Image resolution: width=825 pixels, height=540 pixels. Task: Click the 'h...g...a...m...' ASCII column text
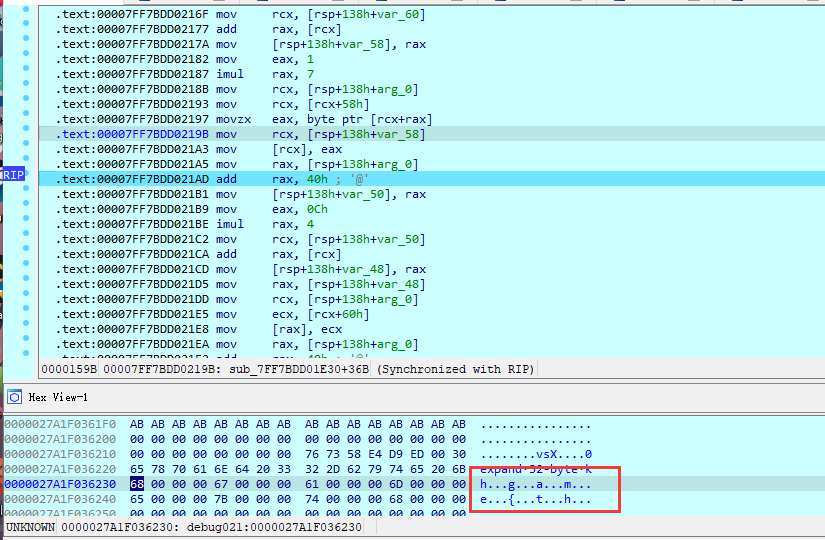[536, 483]
